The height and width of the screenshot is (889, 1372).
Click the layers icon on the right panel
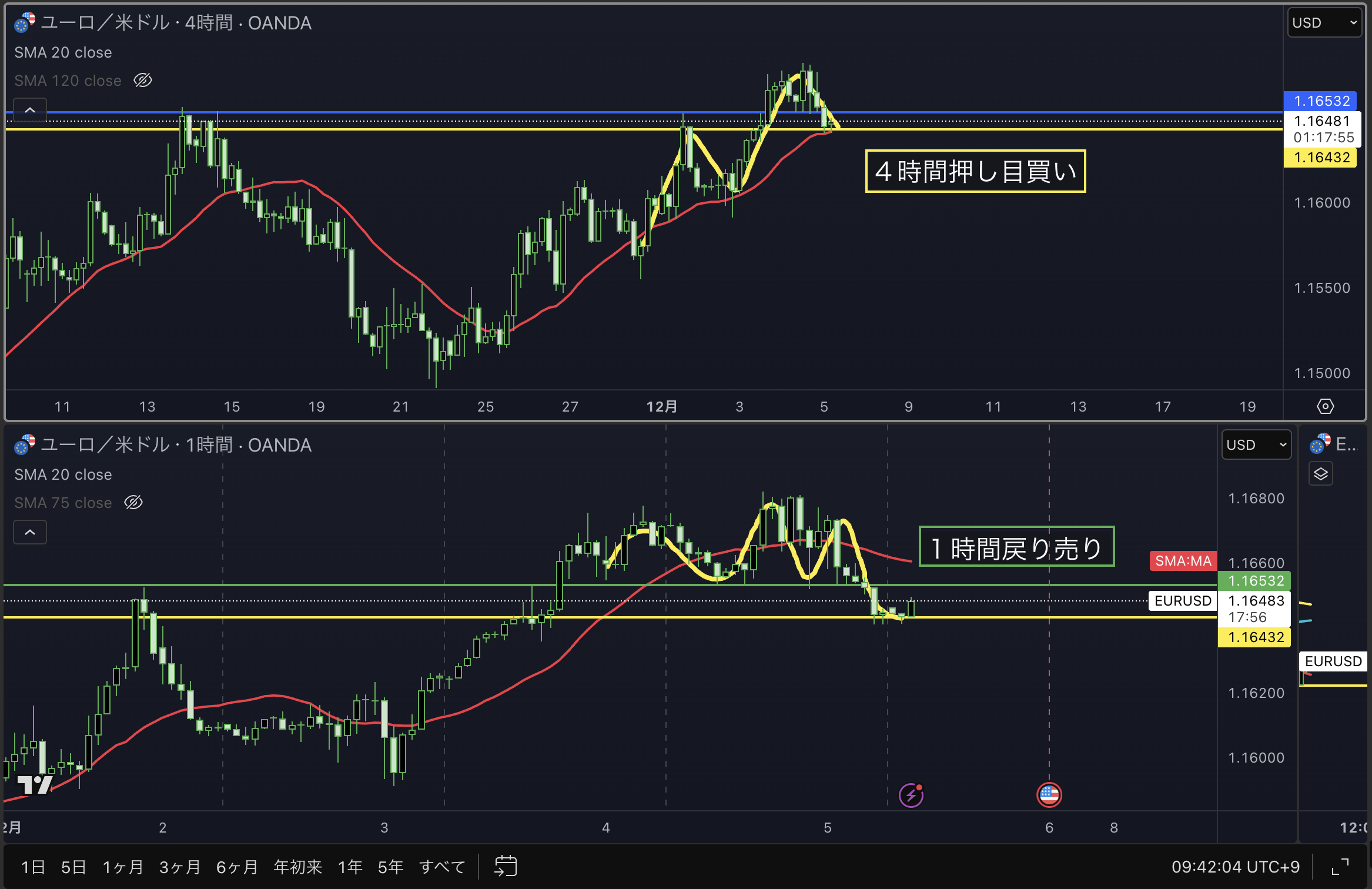(1320, 474)
